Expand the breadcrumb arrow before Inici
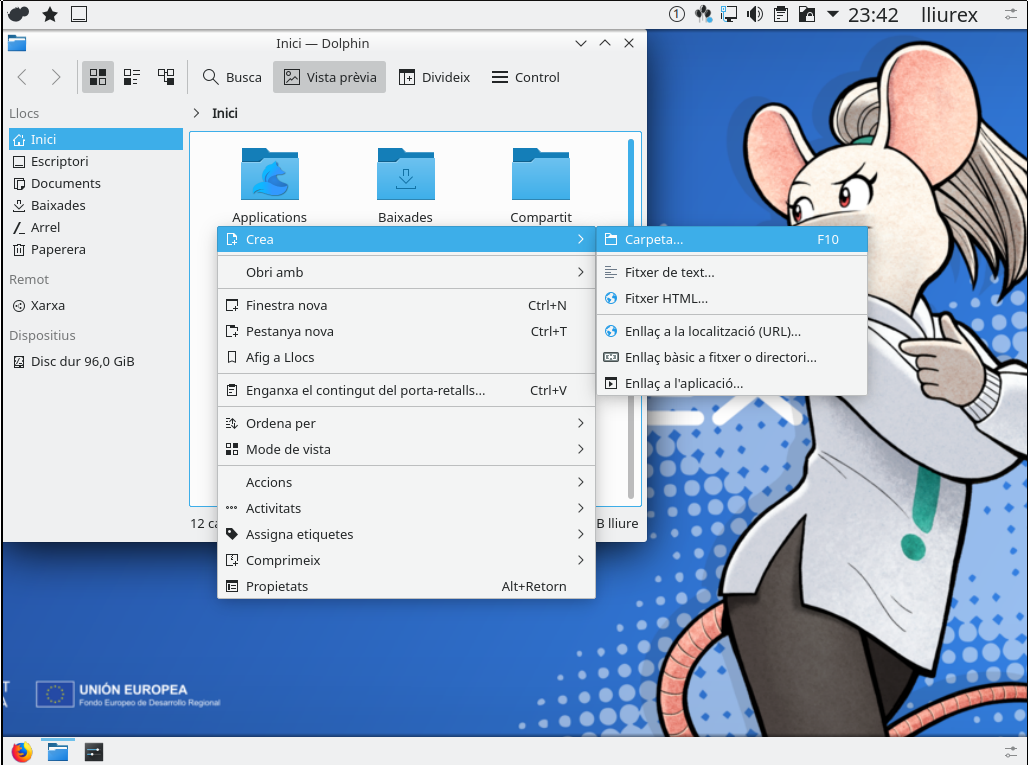Viewport: 1028px width, 765px height. [x=196, y=113]
